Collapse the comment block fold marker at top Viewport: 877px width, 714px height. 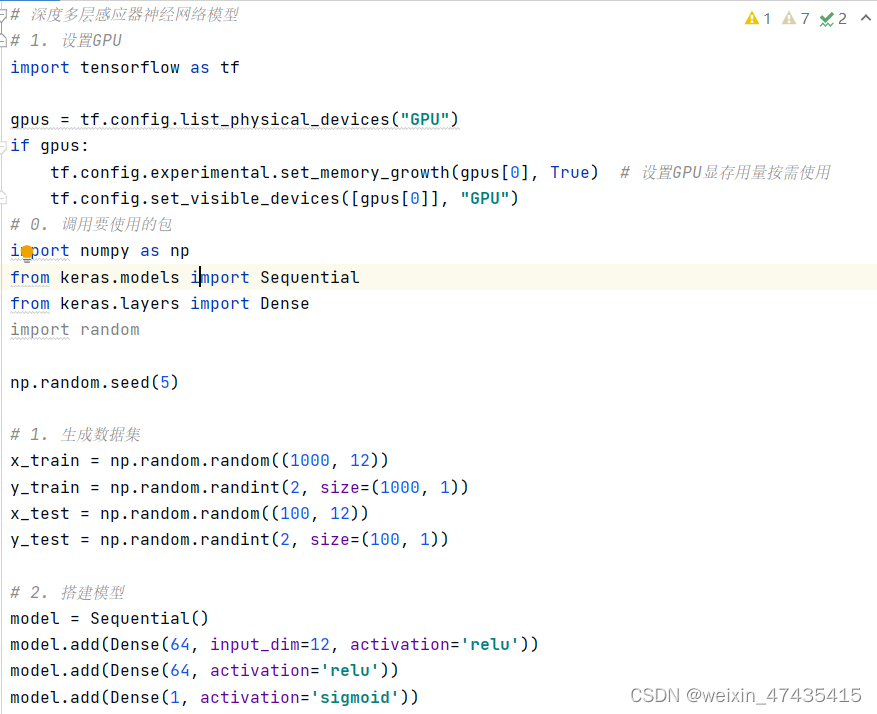3,15
